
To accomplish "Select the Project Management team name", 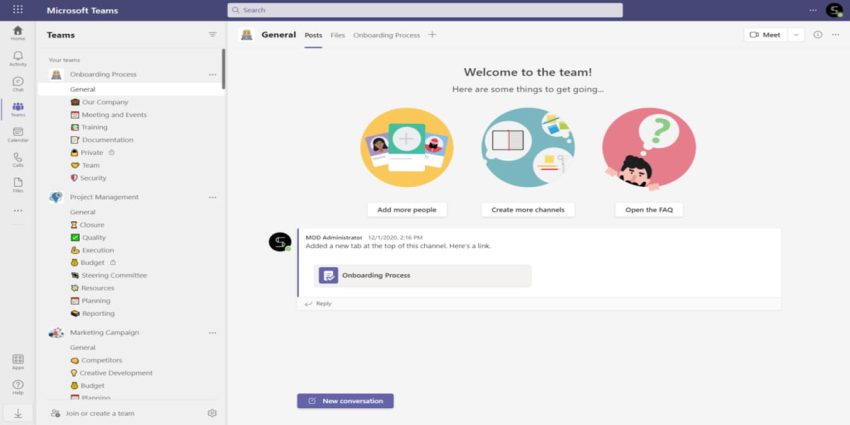I will coord(104,197).
